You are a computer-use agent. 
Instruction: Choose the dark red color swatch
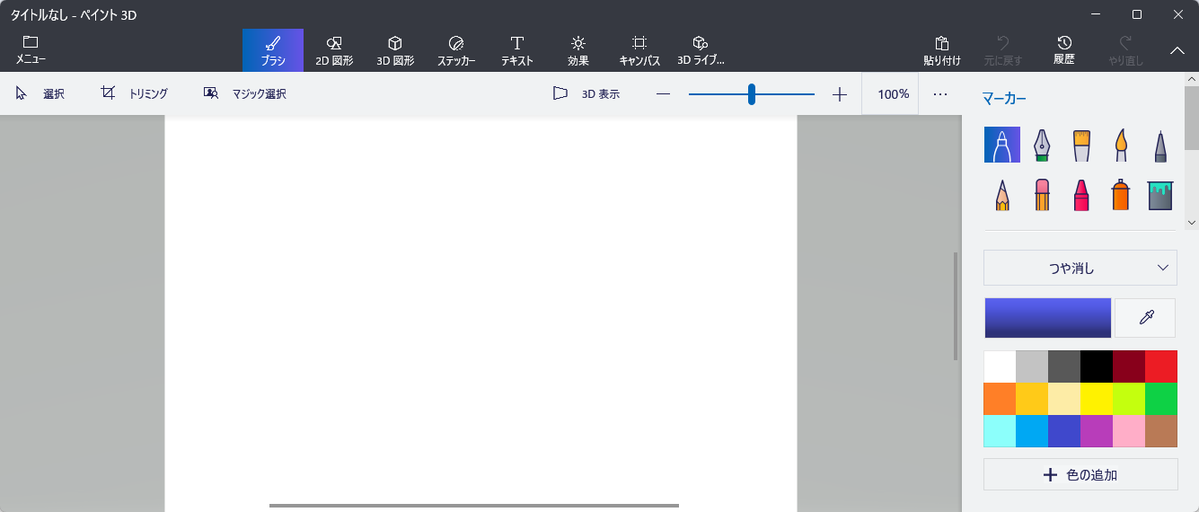1129,366
